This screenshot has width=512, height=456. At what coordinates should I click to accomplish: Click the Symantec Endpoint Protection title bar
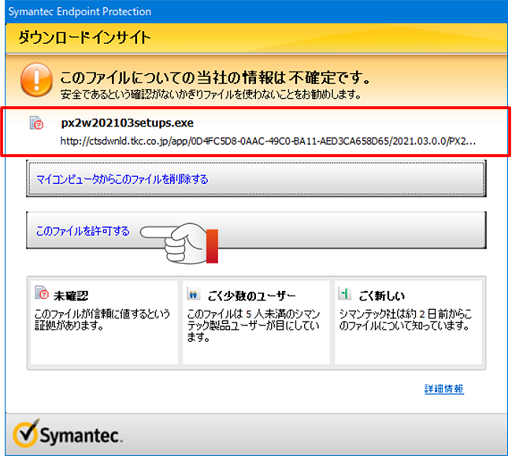click(x=256, y=12)
